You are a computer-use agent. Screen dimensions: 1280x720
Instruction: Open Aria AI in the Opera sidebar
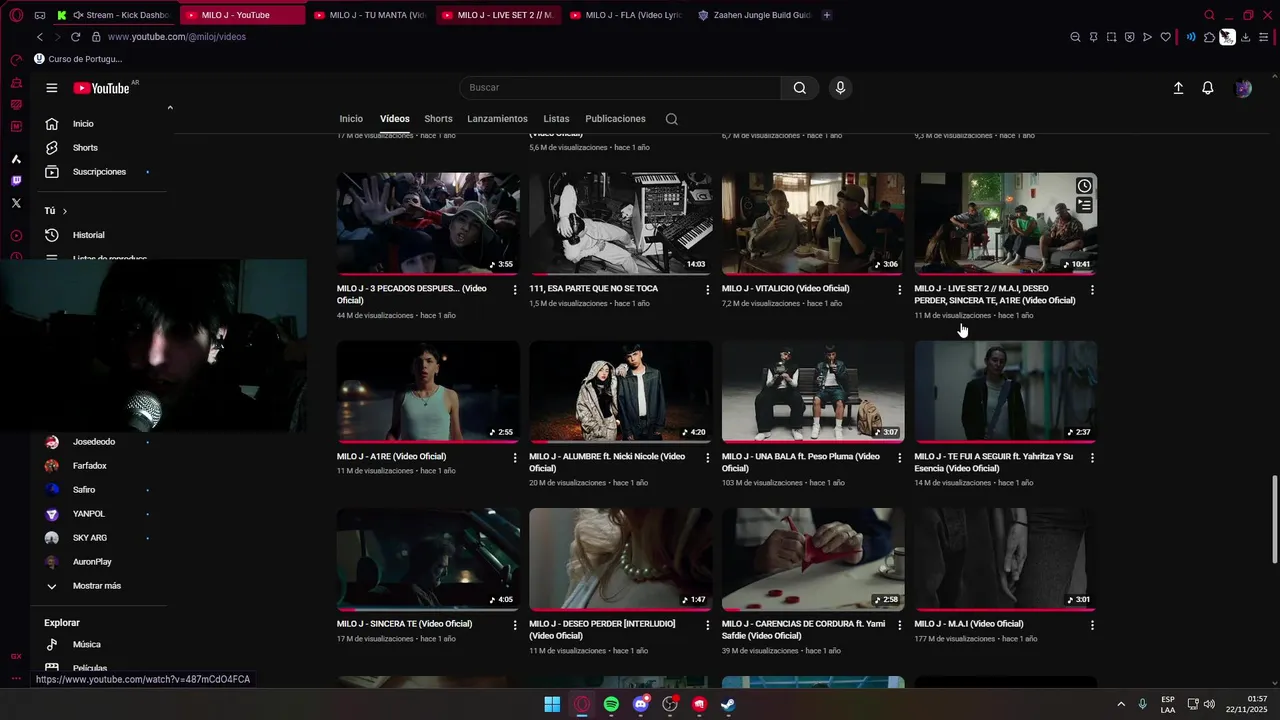16,159
